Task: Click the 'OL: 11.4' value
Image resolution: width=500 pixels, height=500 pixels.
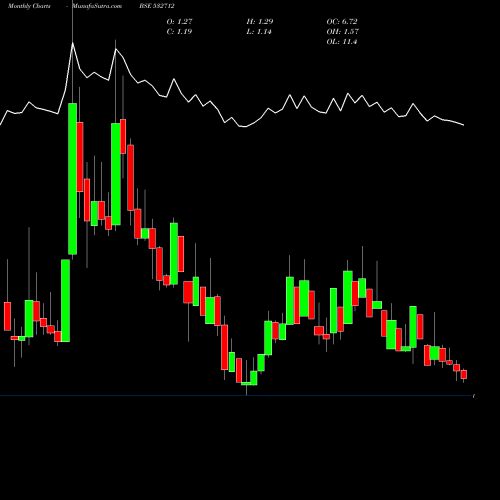Action: click(x=342, y=42)
